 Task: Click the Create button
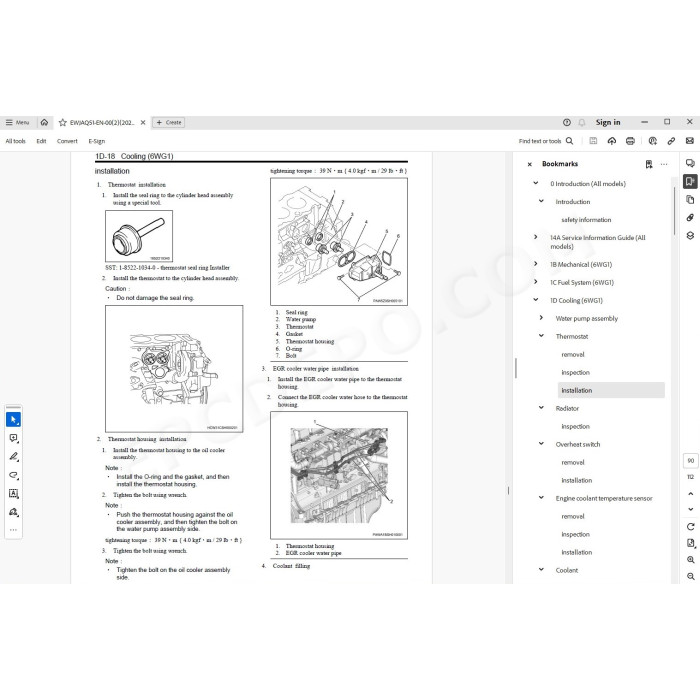click(169, 122)
